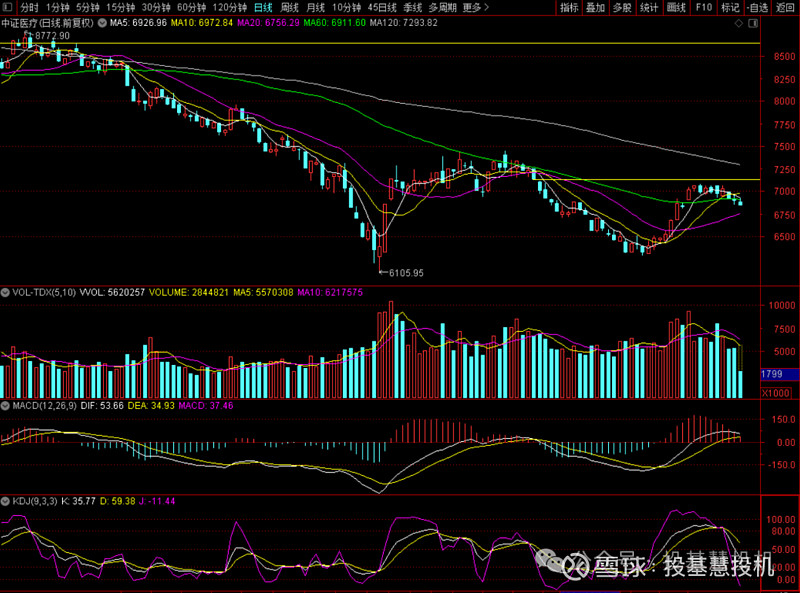Open KDJ indicator dropdown arrow

coord(5,501)
